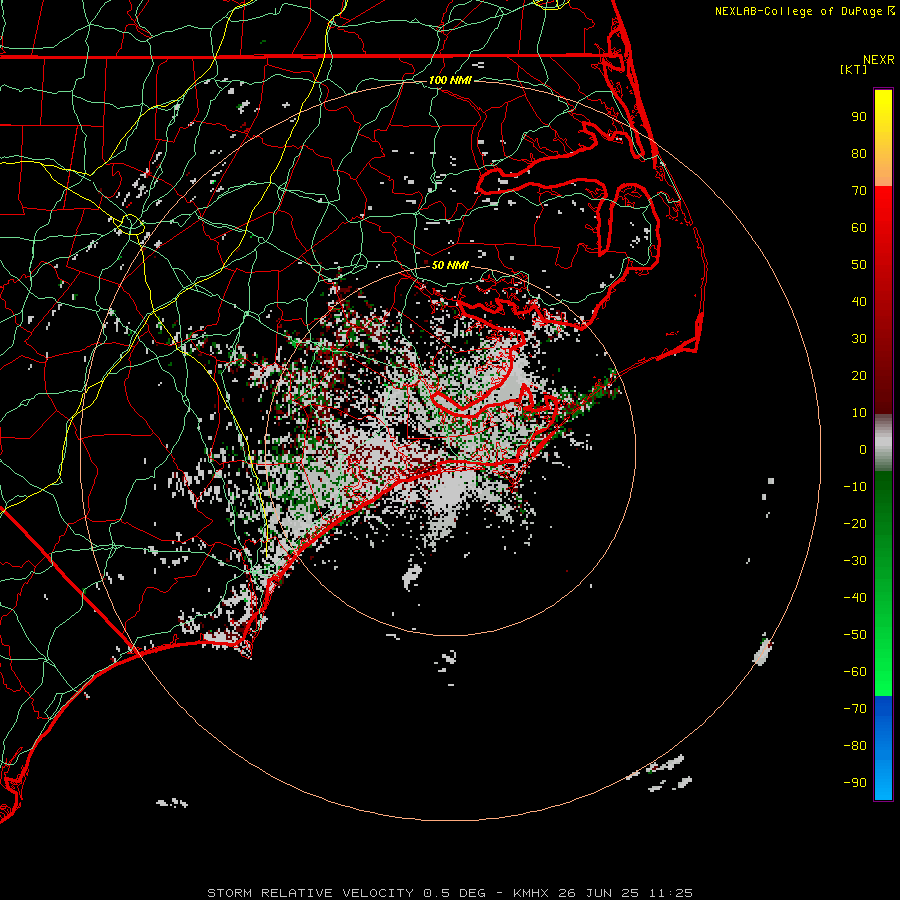The image size is (900, 900).
Task: Click the positive 30 scale label
Action: pyautogui.click(x=859, y=339)
